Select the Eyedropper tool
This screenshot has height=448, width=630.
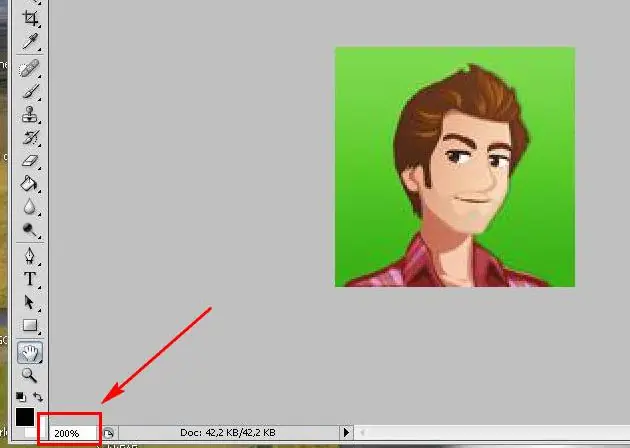click(30, 41)
